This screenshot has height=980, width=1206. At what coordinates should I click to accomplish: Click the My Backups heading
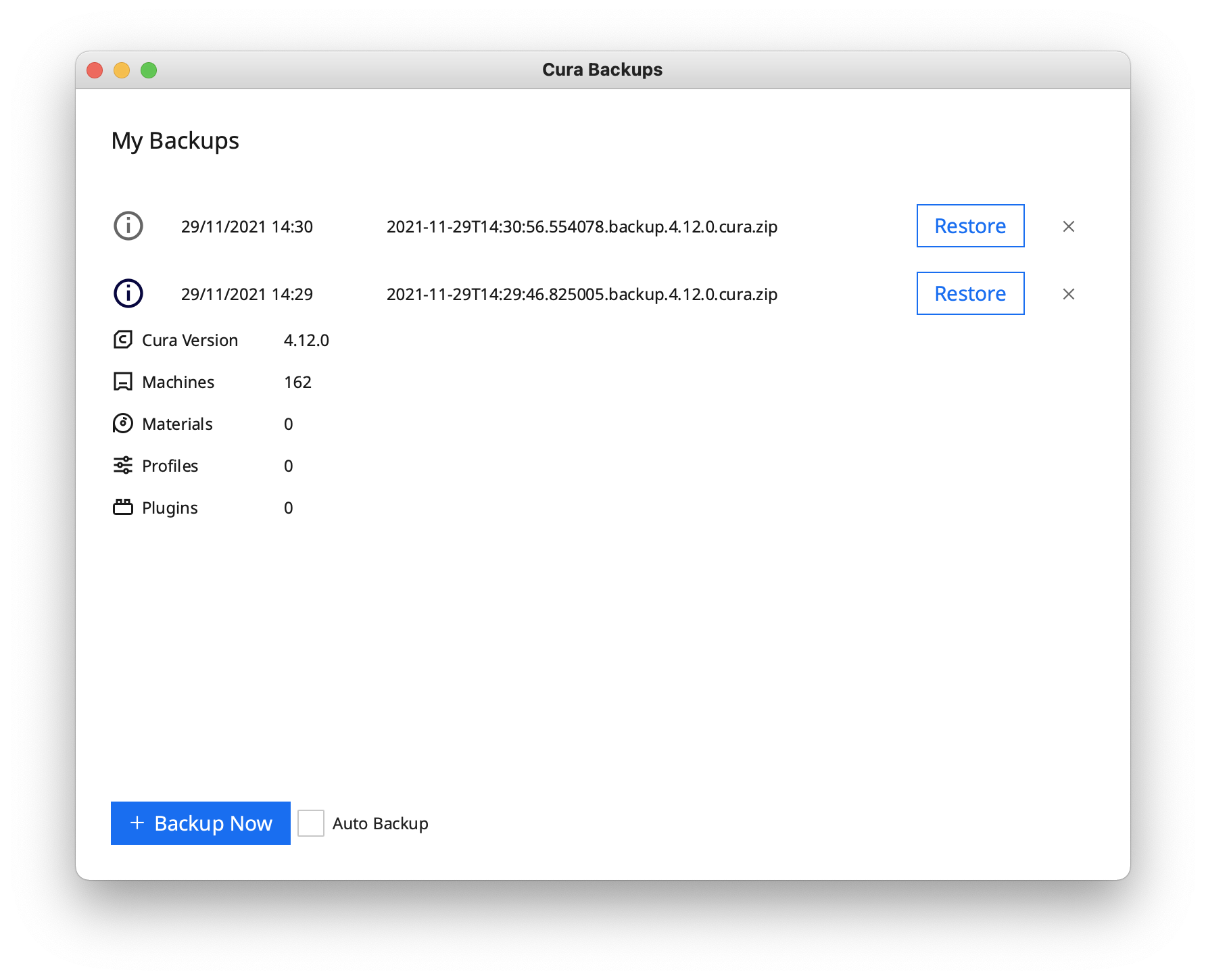coord(175,141)
